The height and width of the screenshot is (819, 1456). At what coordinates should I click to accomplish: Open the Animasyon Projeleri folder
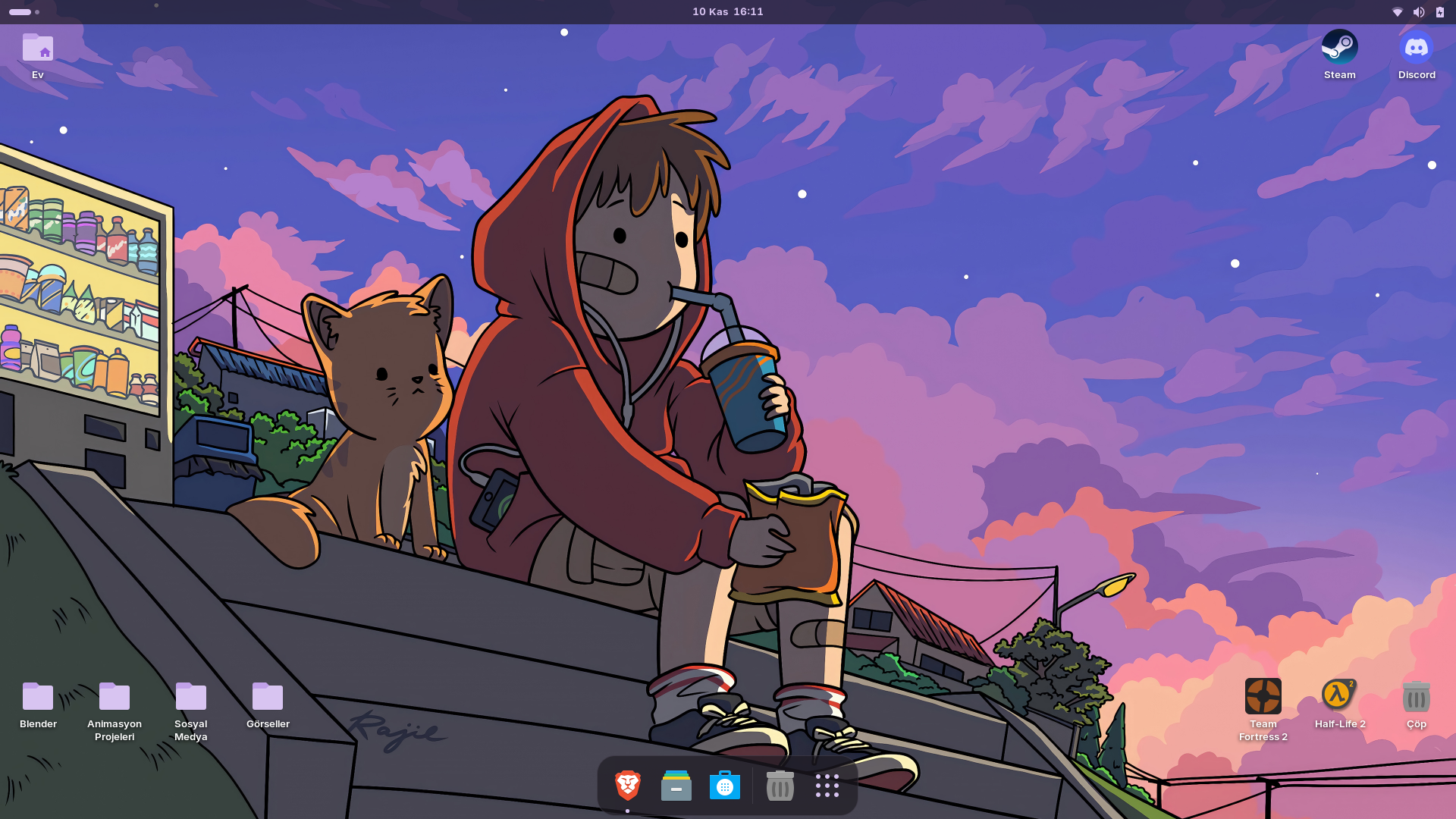tap(115, 696)
